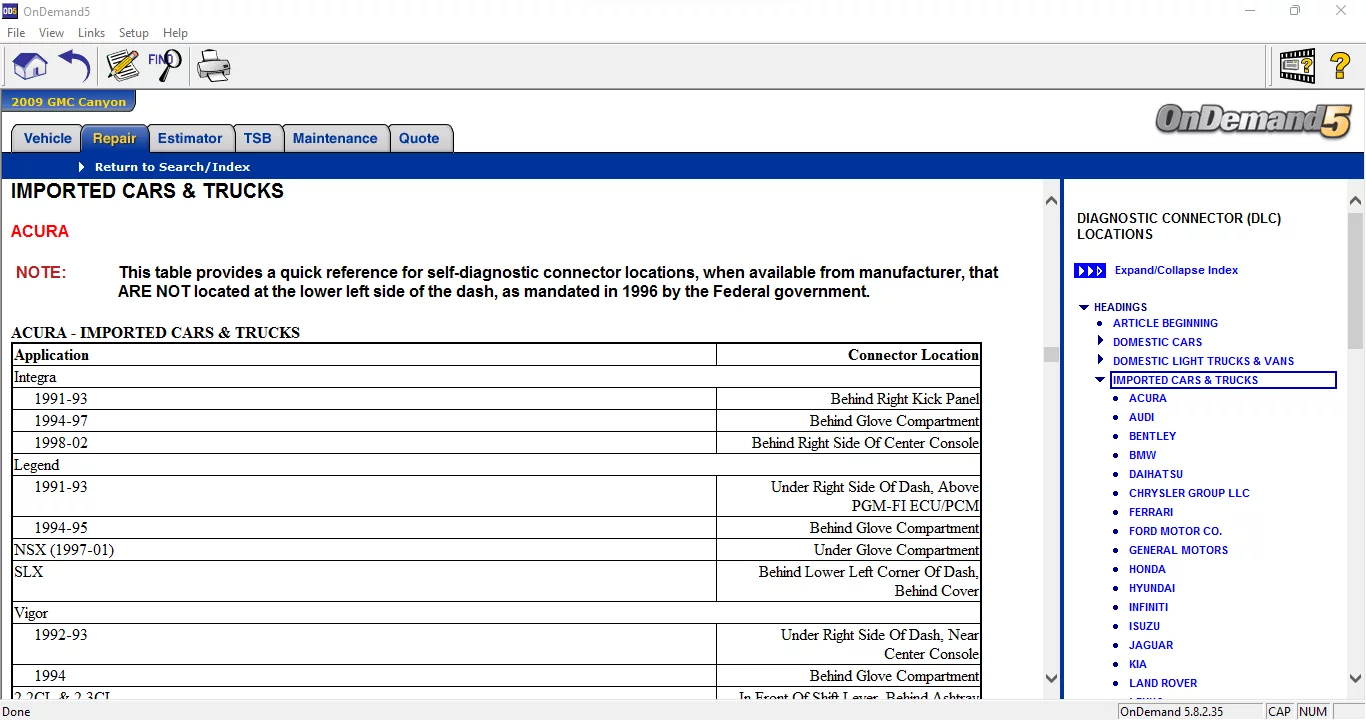Click the Expand/Collapse Index arrows icon
Screen dimensions: 1366x720
(1089, 271)
